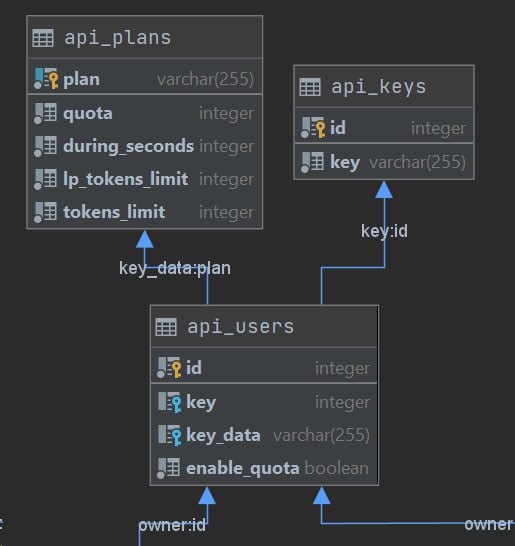Click the boolean type of enable_quota
This screenshot has height=546, width=515.
coord(336,468)
